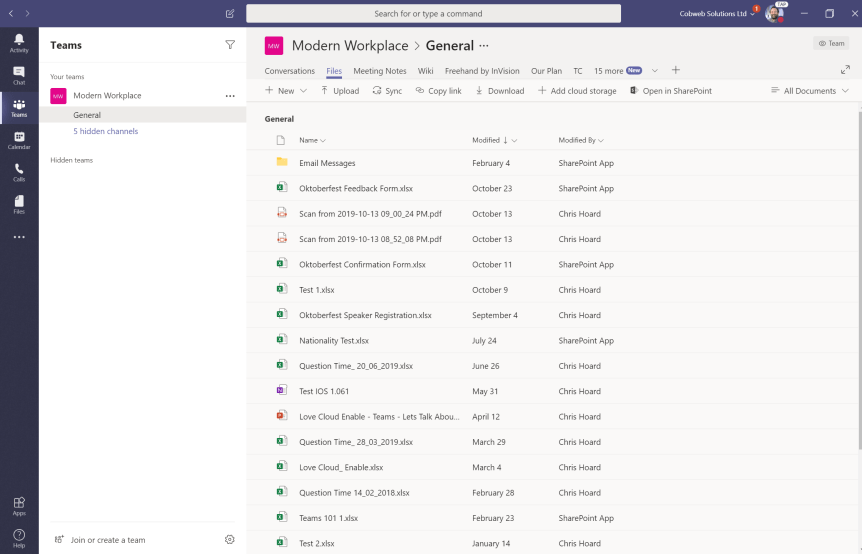Open the manage teams gear icon

click(x=230, y=539)
